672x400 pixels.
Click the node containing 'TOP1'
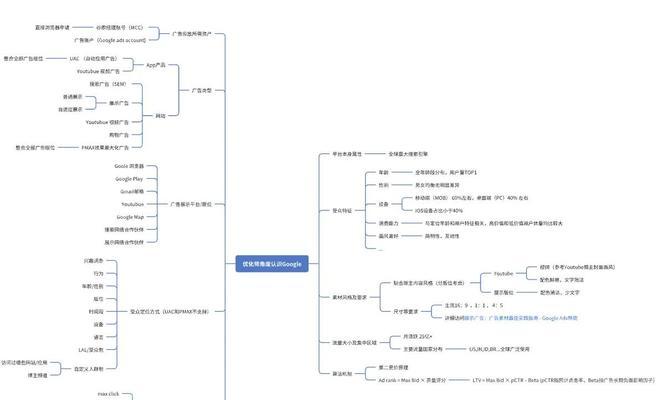click(446, 172)
